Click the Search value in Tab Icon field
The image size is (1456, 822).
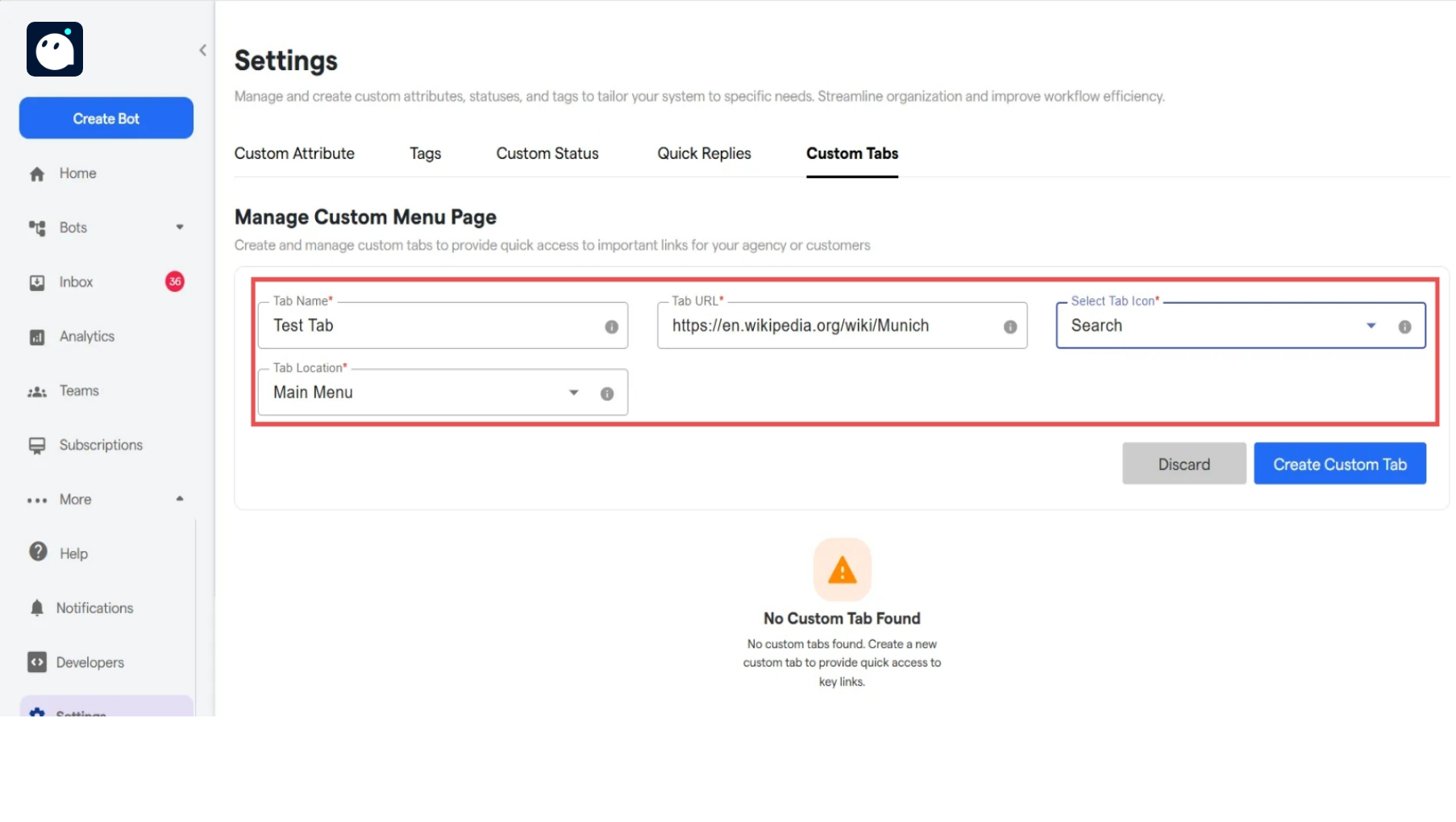(1096, 326)
